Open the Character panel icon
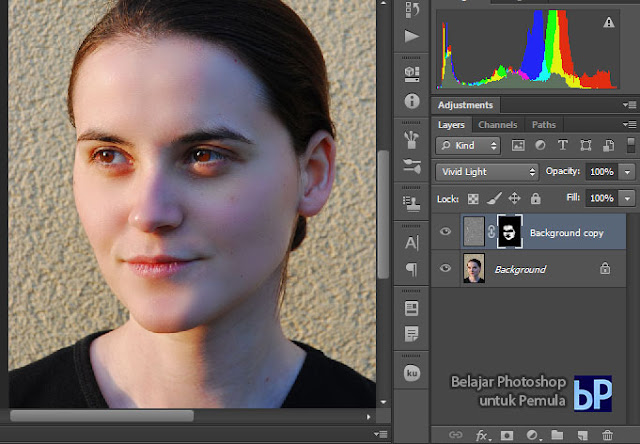 pos(412,243)
